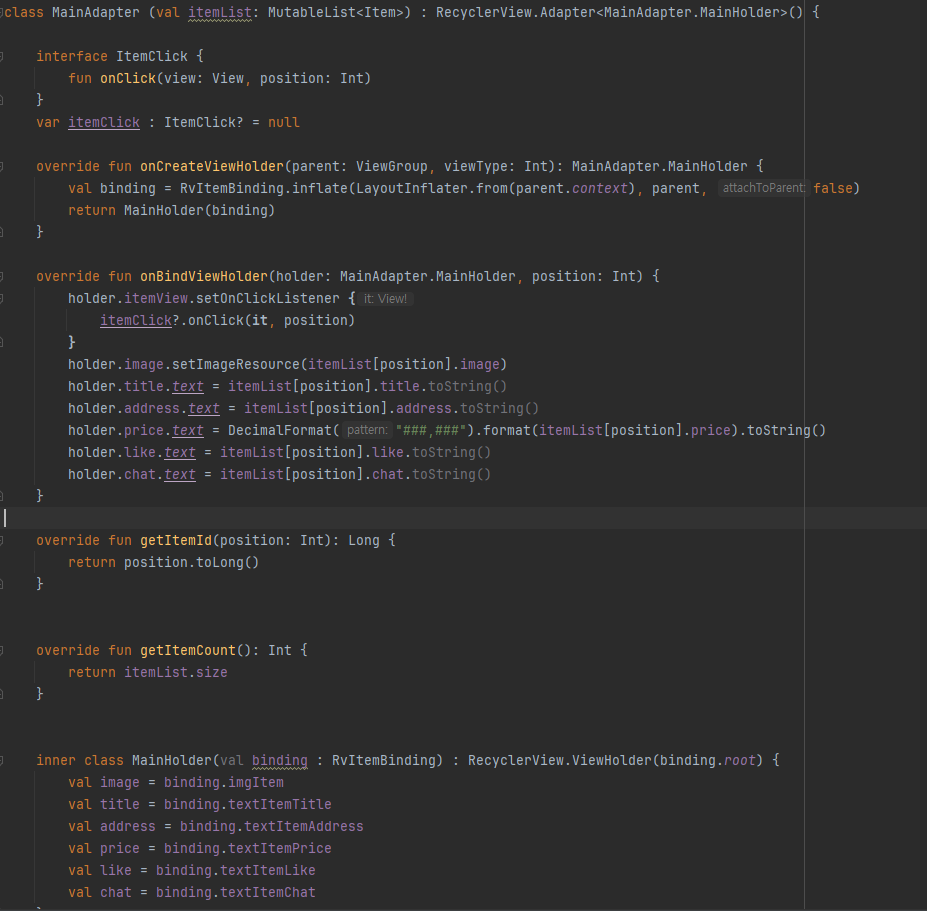Click the toLong() call
The image size is (927, 911).
228,562
